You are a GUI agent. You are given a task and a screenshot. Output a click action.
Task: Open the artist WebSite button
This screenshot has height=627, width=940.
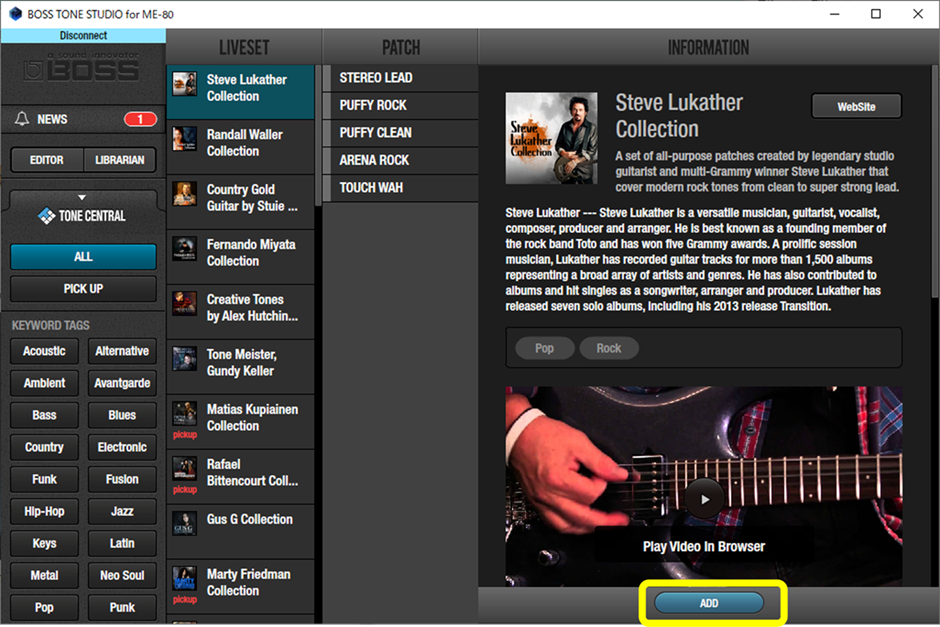click(856, 107)
